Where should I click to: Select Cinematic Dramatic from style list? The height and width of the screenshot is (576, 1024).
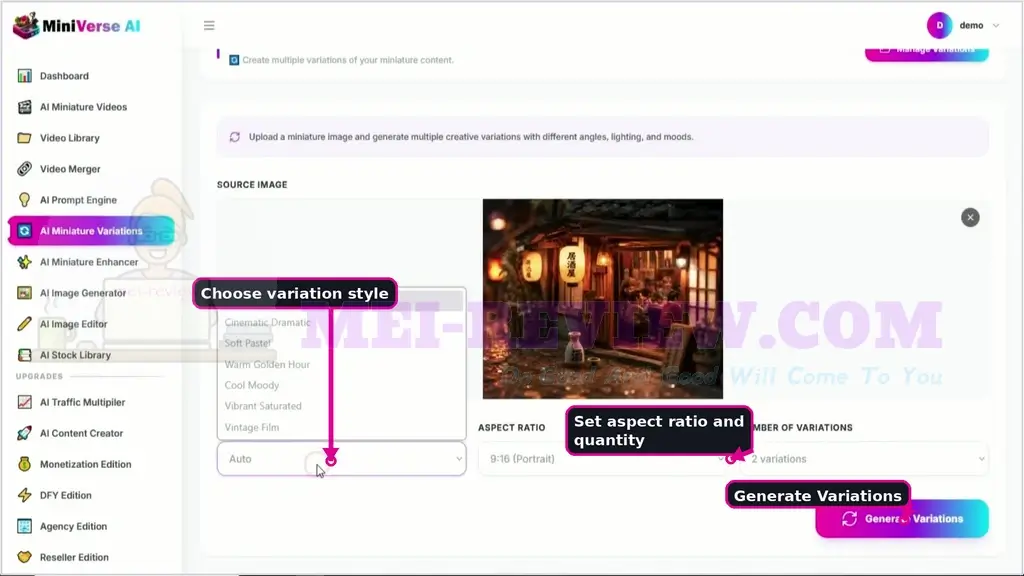point(268,323)
